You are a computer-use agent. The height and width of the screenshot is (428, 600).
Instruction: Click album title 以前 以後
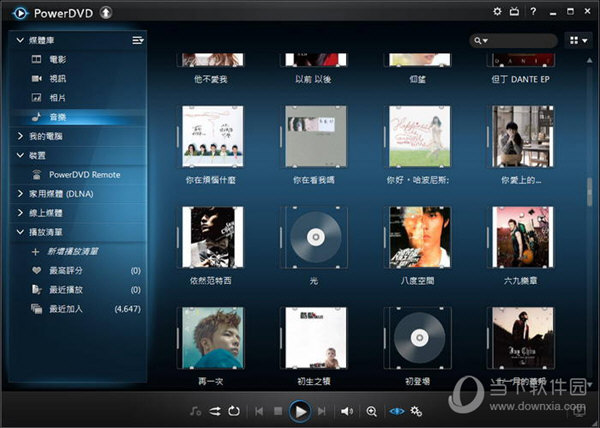tap(313, 79)
